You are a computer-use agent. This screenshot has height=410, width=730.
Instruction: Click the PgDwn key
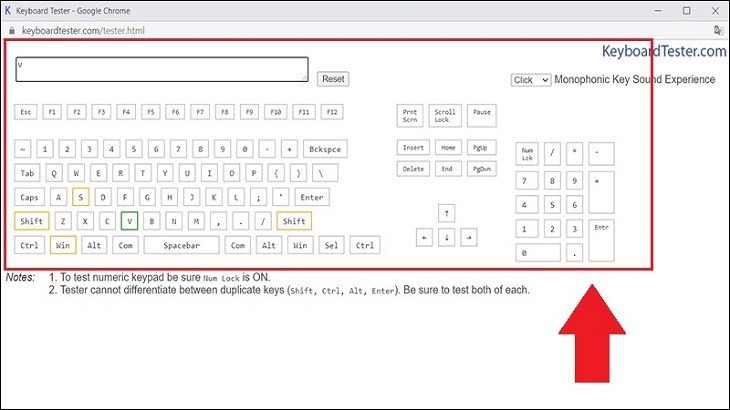(x=482, y=169)
